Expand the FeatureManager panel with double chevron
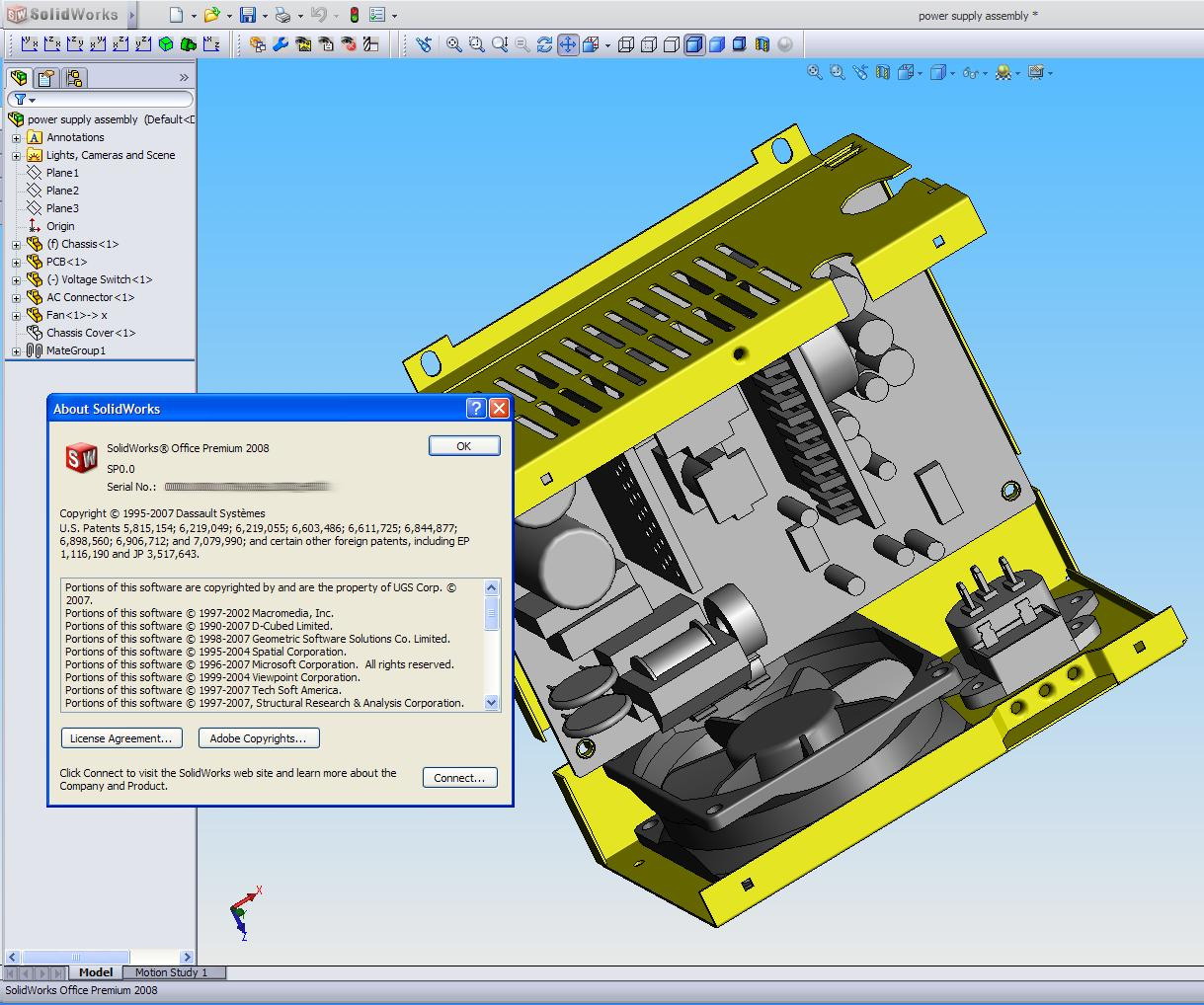 (184, 77)
